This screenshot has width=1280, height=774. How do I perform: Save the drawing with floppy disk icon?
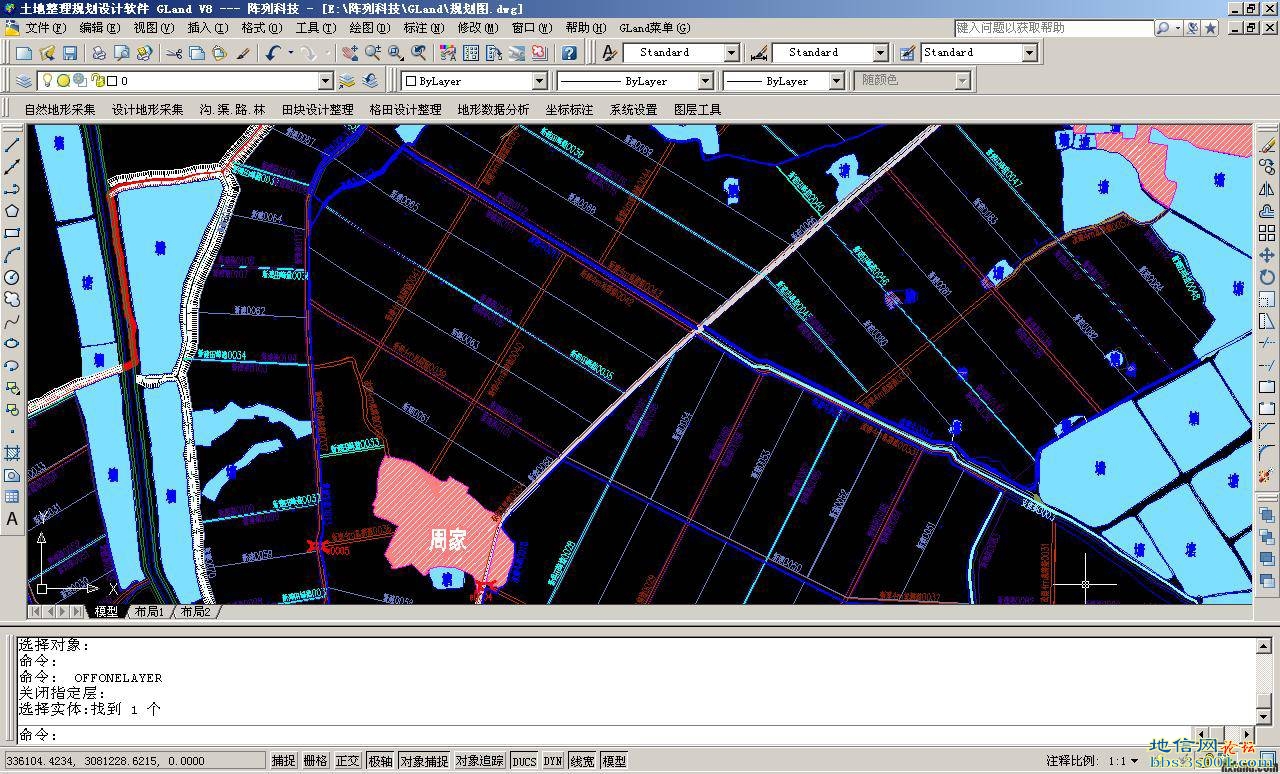[x=70, y=53]
